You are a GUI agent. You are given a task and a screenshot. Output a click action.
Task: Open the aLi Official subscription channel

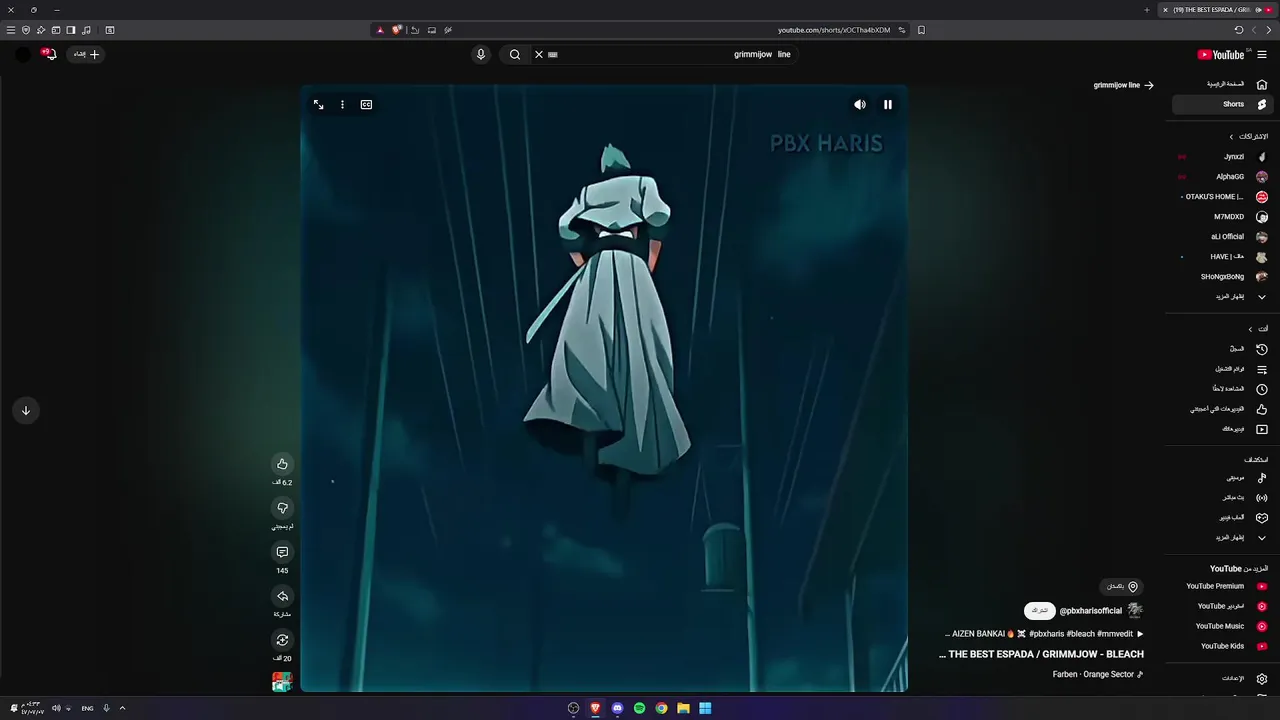(1222, 237)
